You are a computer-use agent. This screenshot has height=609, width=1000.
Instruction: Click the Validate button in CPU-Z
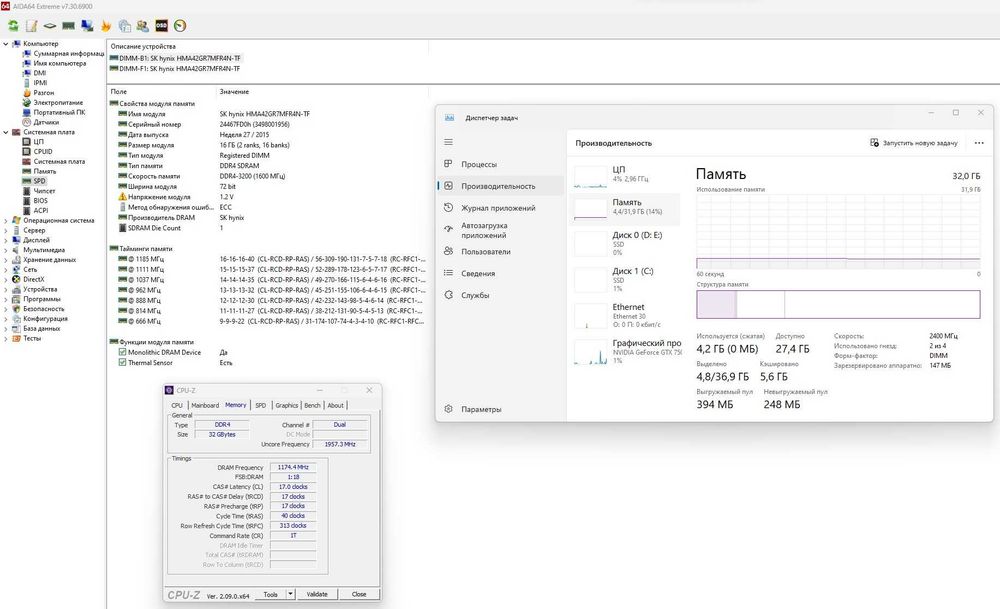[317, 594]
